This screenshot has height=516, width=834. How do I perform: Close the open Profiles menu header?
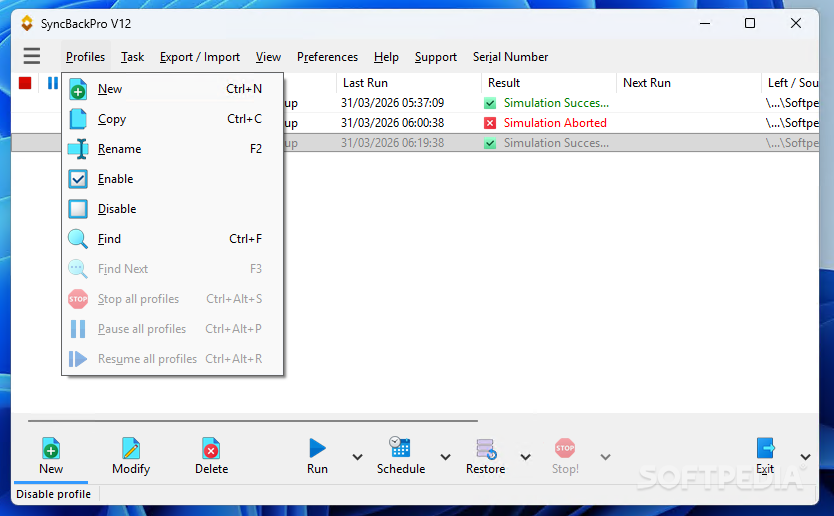pyautogui.click(x=86, y=57)
